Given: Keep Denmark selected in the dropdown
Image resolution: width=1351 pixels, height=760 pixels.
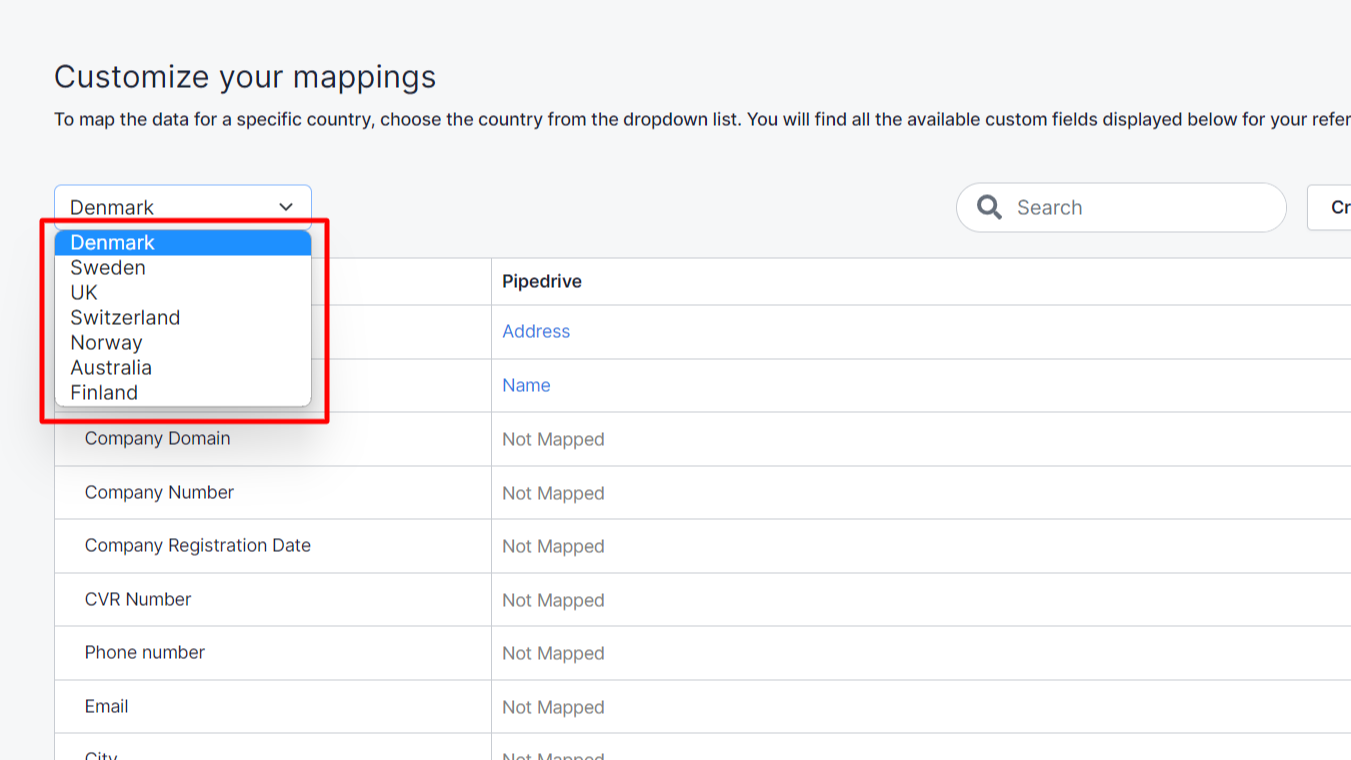Looking at the screenshot, I should pyautogui.click(x=112, y=242).
